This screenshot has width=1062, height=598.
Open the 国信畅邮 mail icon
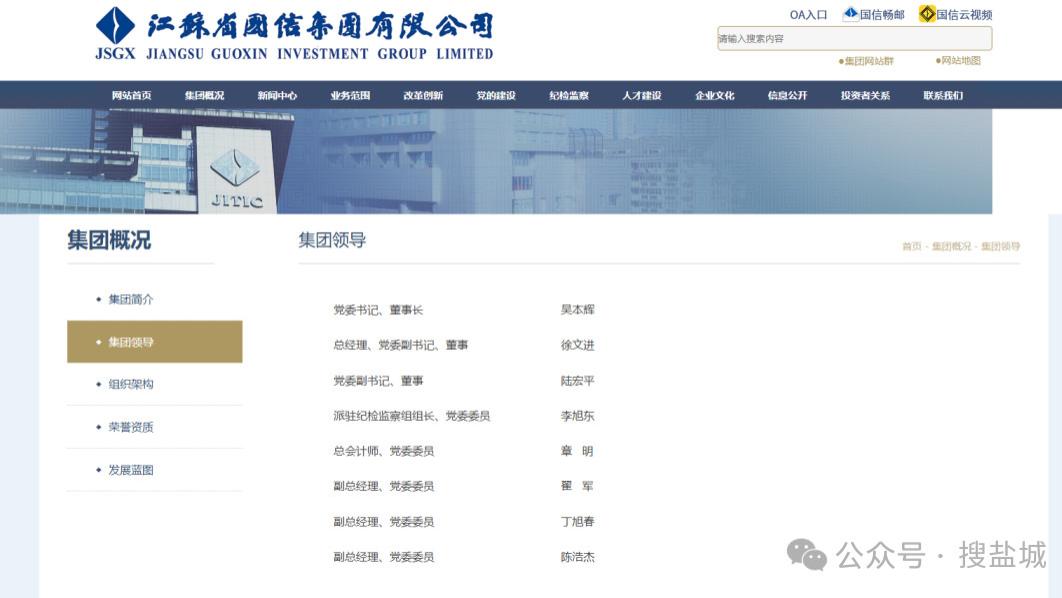[850, 14]
